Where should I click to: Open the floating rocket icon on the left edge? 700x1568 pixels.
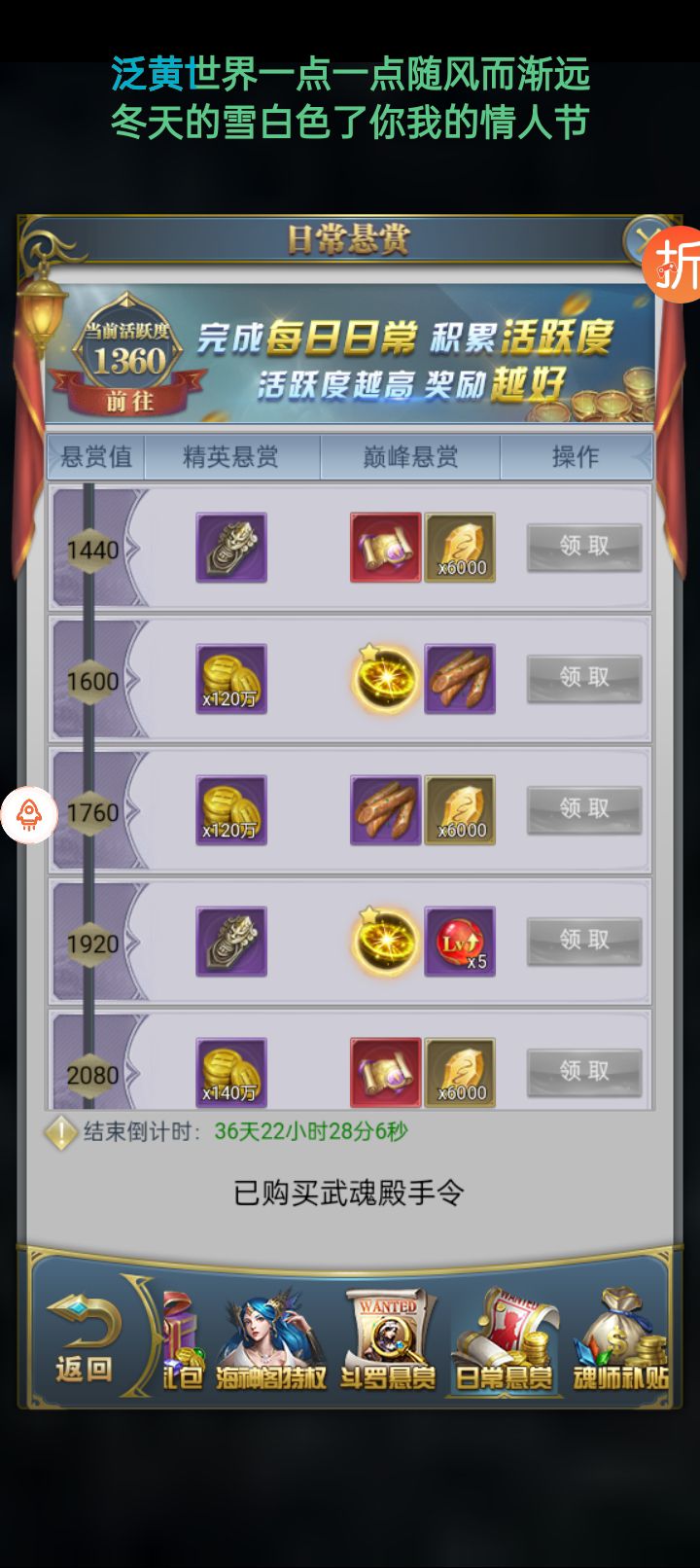point(29,814)
